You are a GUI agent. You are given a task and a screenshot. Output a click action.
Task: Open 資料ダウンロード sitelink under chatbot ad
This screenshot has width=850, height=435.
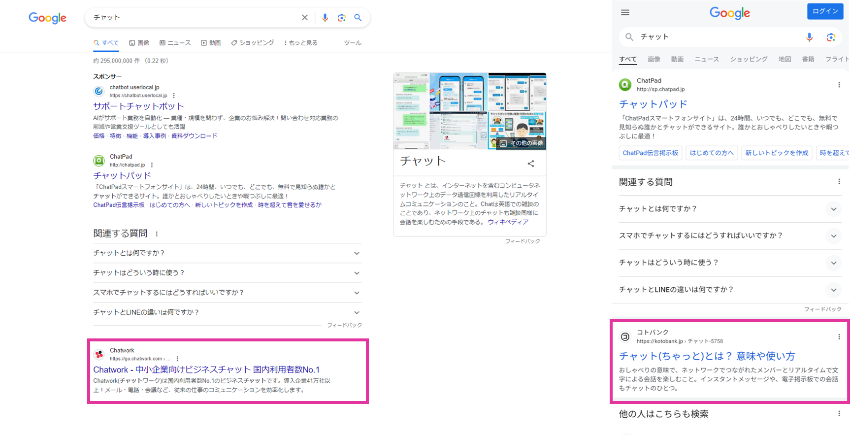click(194, 136)
